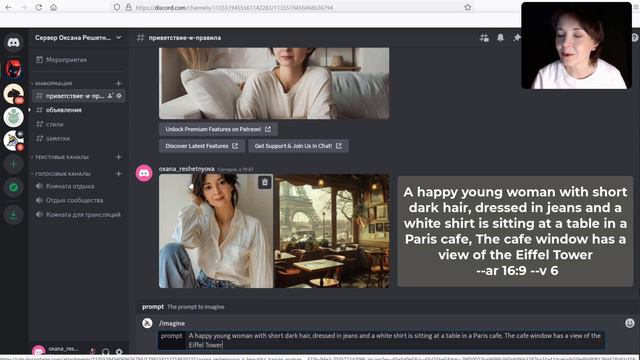
Task: Click oxana_reshetnyova username in the message
Action: point(187,169)
